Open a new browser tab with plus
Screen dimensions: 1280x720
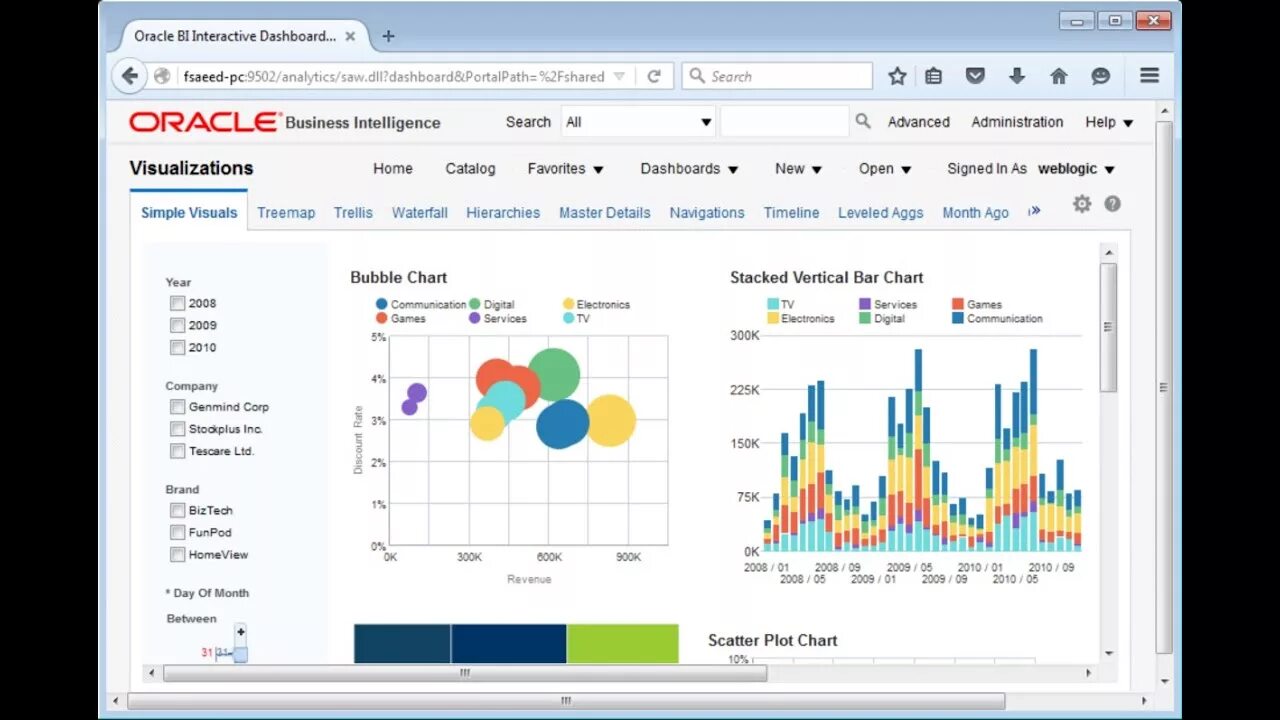[388, 36]
